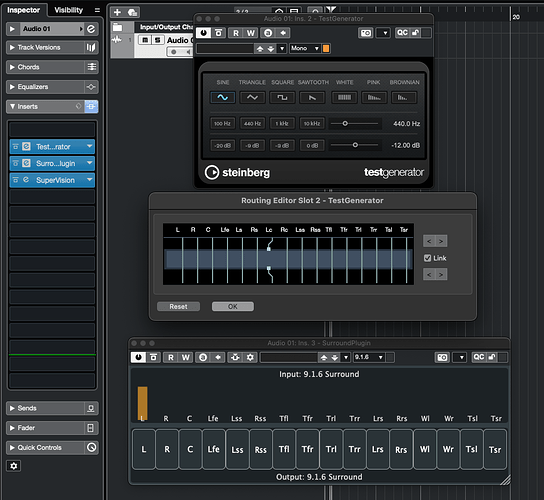Toggle the Link checkbox in Routing Editor

427,258
